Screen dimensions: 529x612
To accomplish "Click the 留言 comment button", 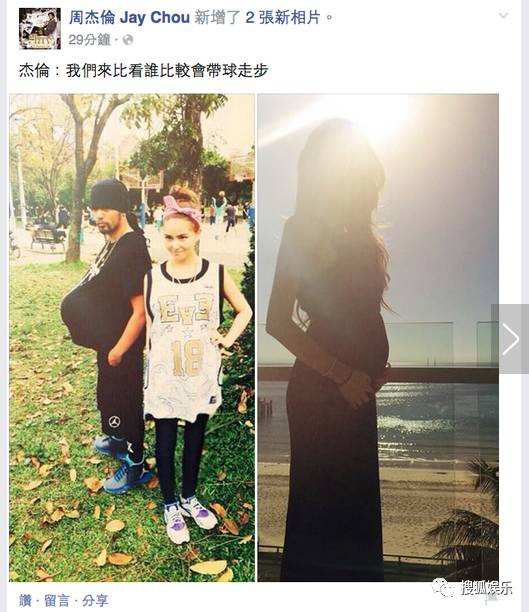I will [57, 600].
